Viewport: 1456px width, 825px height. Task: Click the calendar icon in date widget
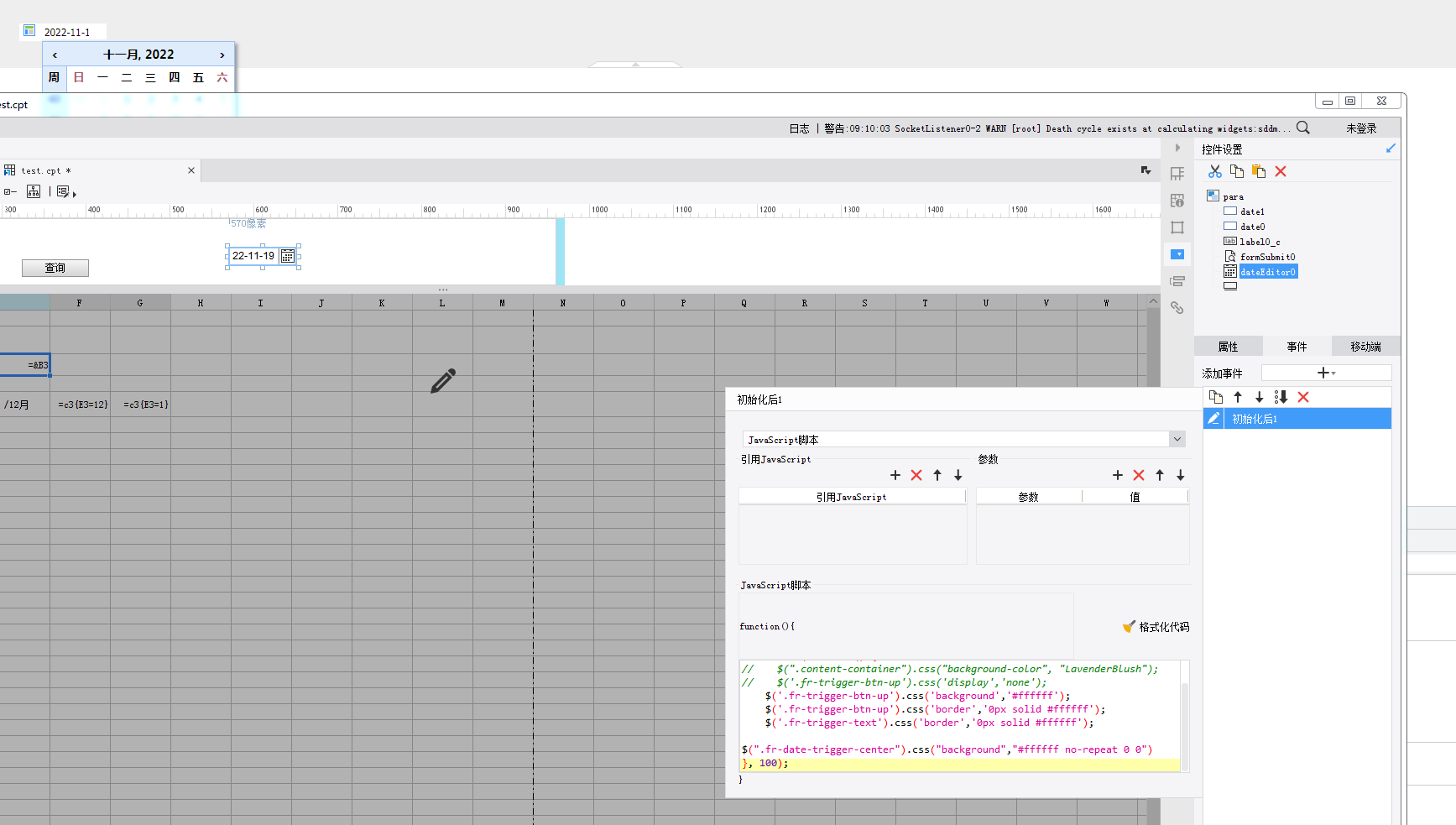point(287,256)
